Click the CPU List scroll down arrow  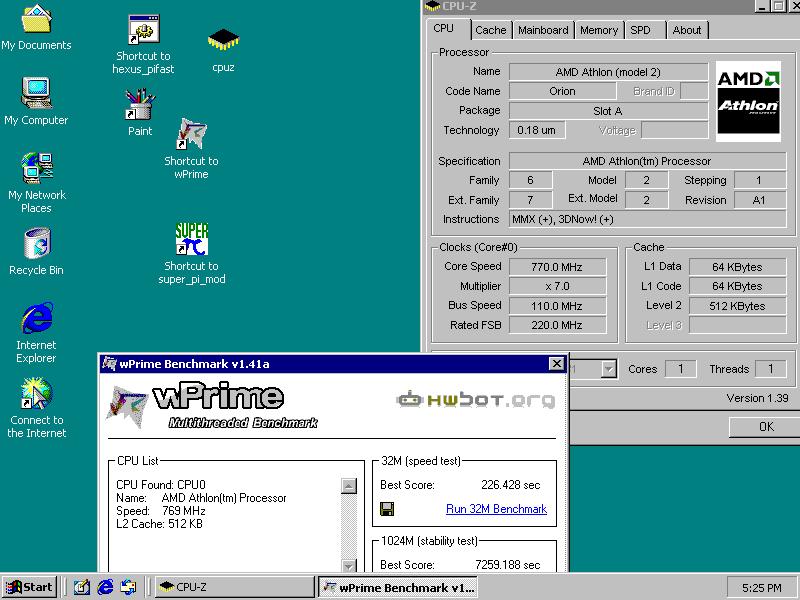coord(348,565)
